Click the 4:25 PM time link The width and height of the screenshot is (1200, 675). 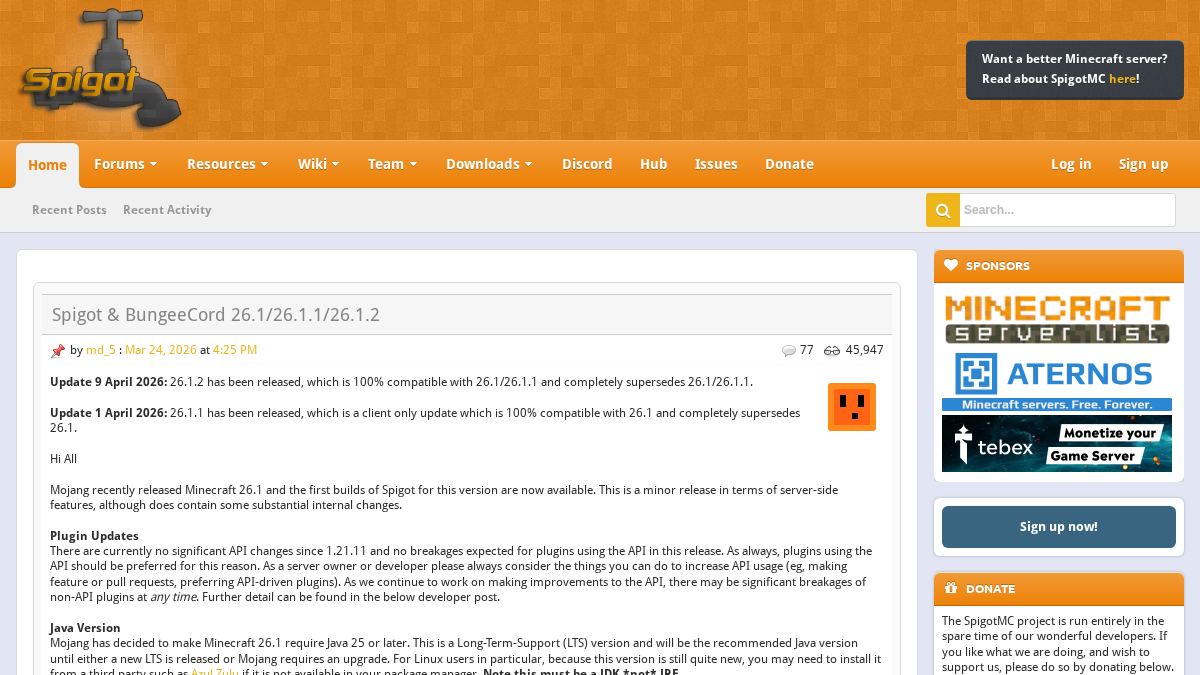tap(235, 350)
